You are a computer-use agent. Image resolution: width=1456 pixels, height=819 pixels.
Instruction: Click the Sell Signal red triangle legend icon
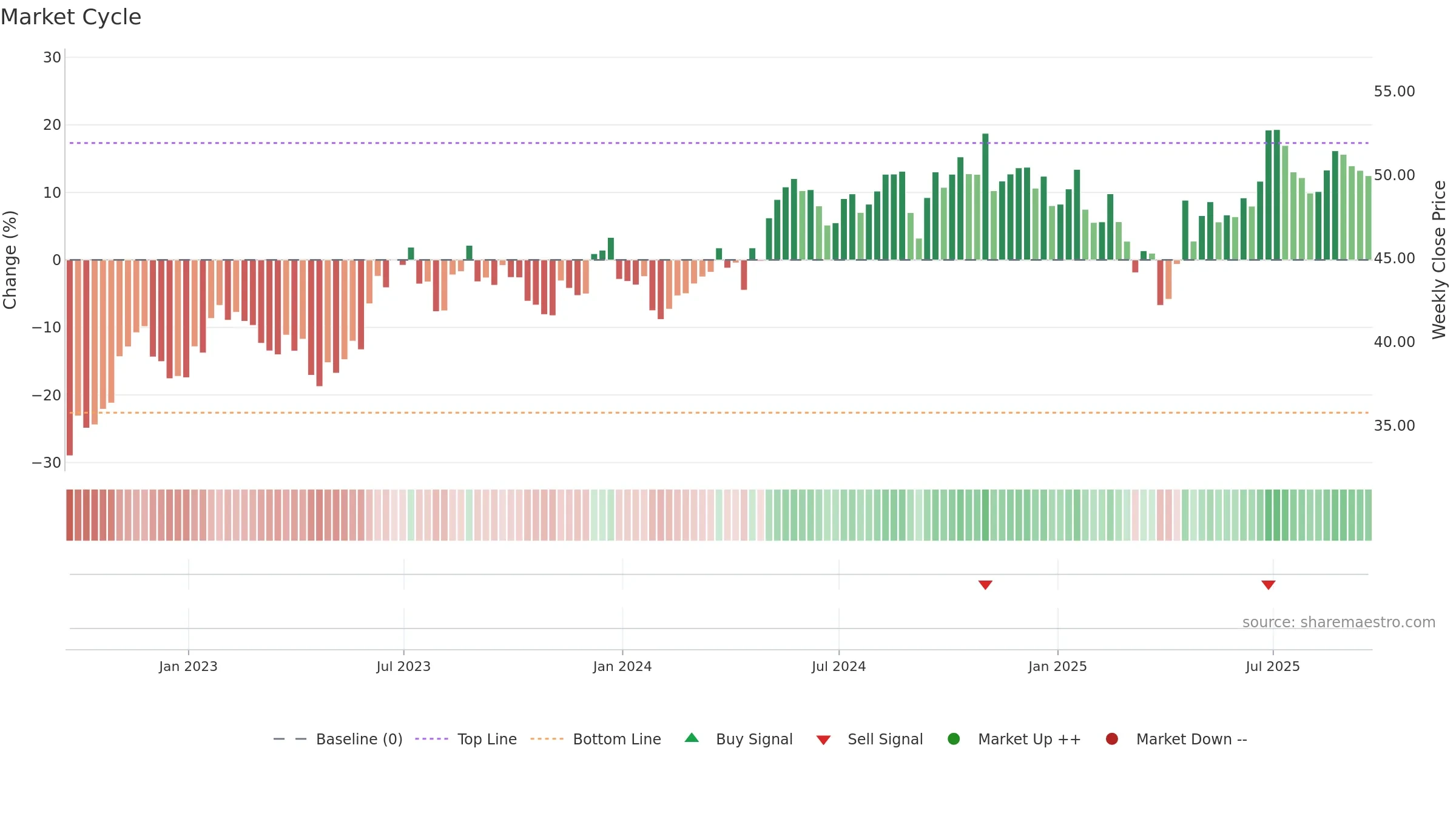[x=823, y=740]
